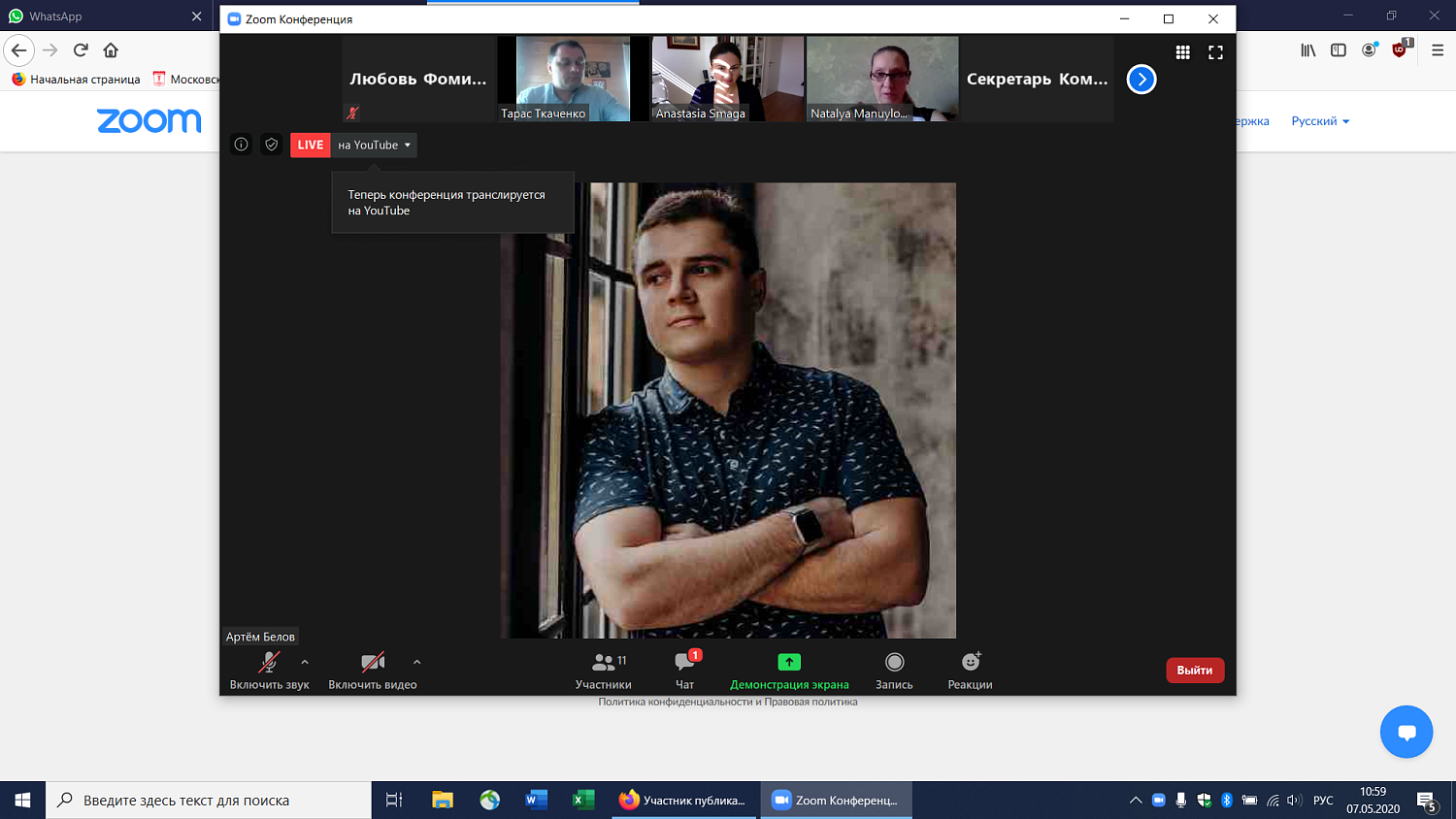This screenshot has height=819, width=1456.
Task: Select Секретарь Ком... participant tile
Action: coord(1037,79)
